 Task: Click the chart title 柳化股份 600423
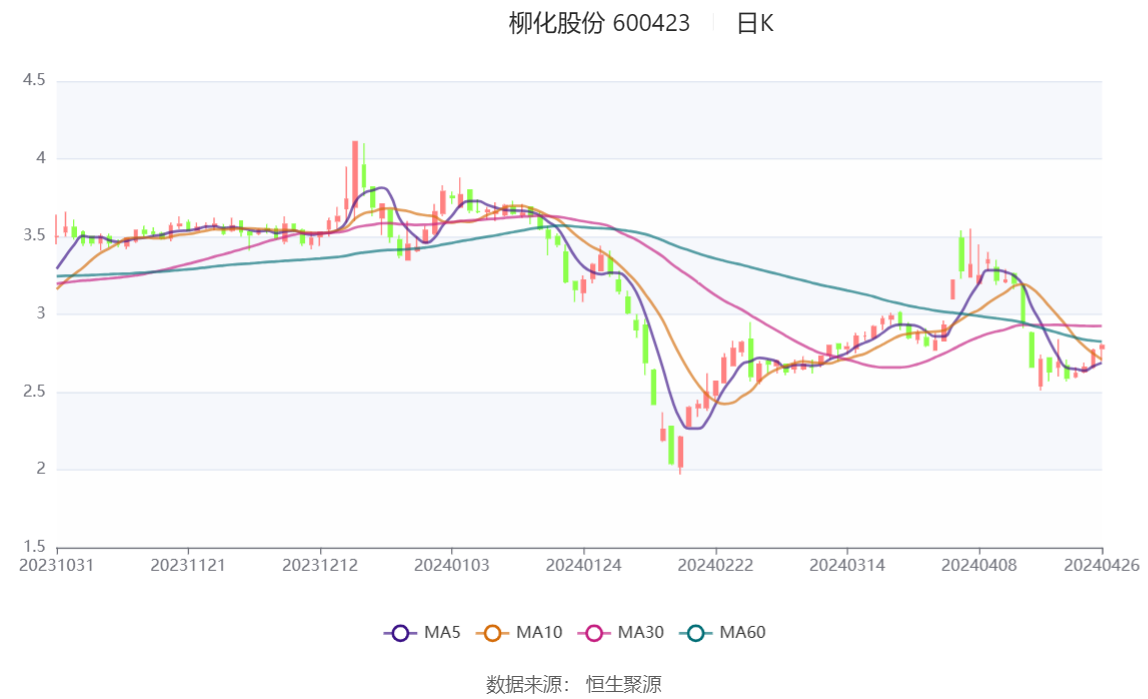point(599,23)
